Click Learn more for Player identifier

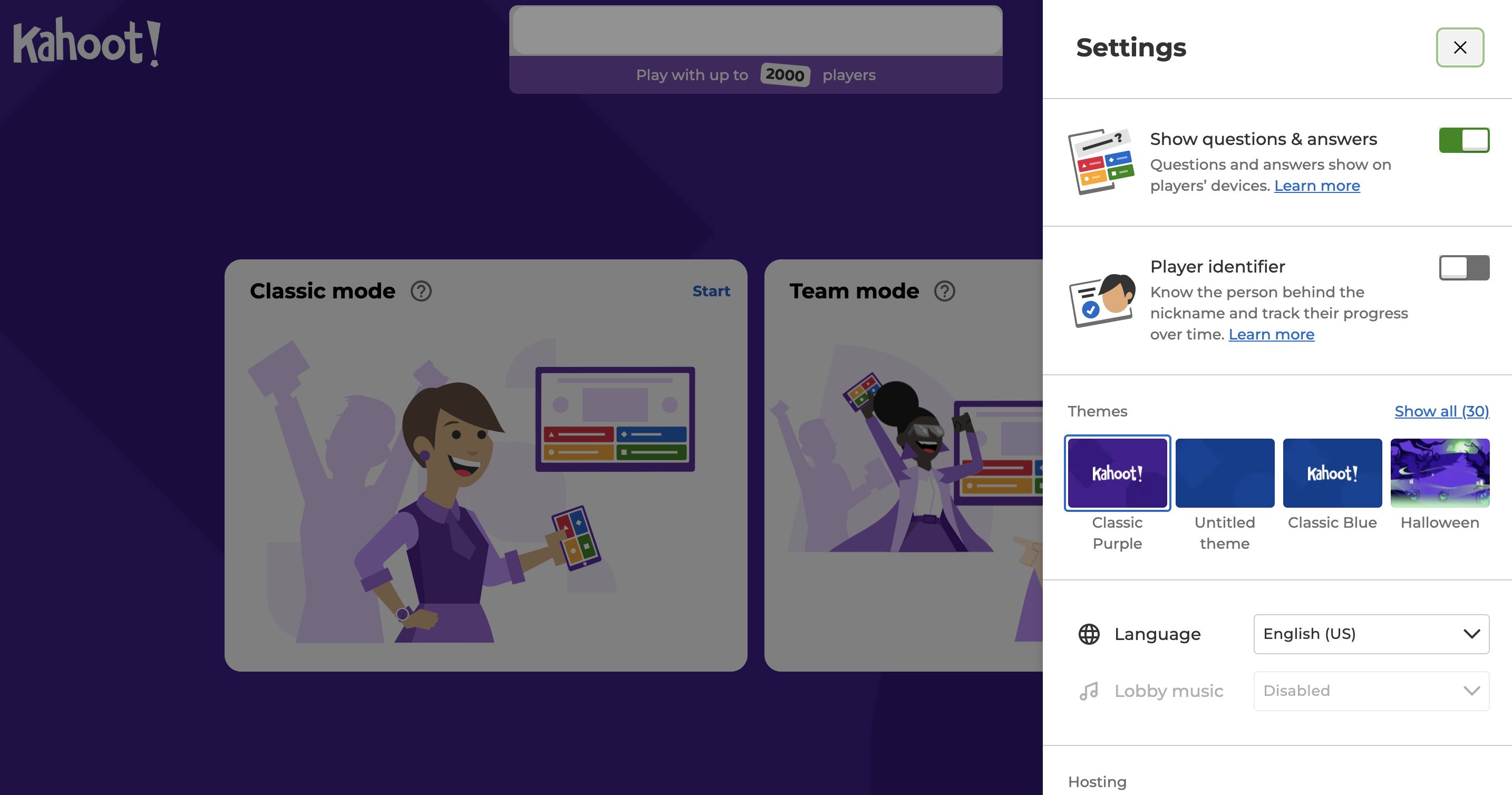click(x=1271, y=333)
